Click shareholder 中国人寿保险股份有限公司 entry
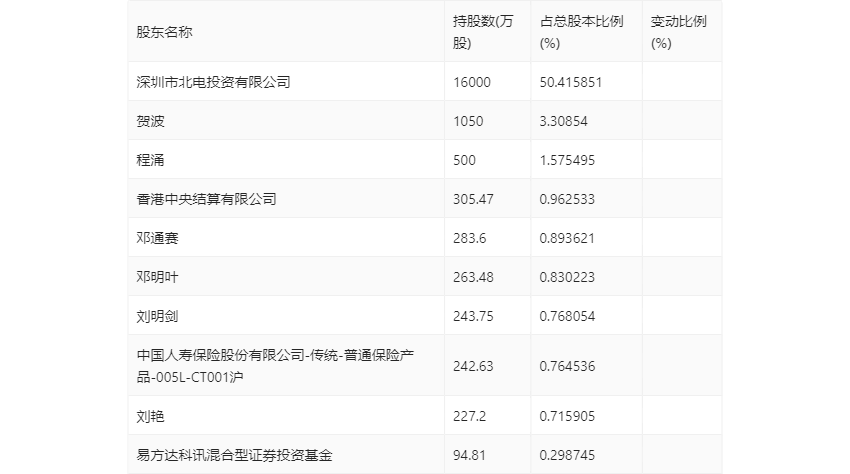Viewport: 850px width, 474px height. coord(275,366)
